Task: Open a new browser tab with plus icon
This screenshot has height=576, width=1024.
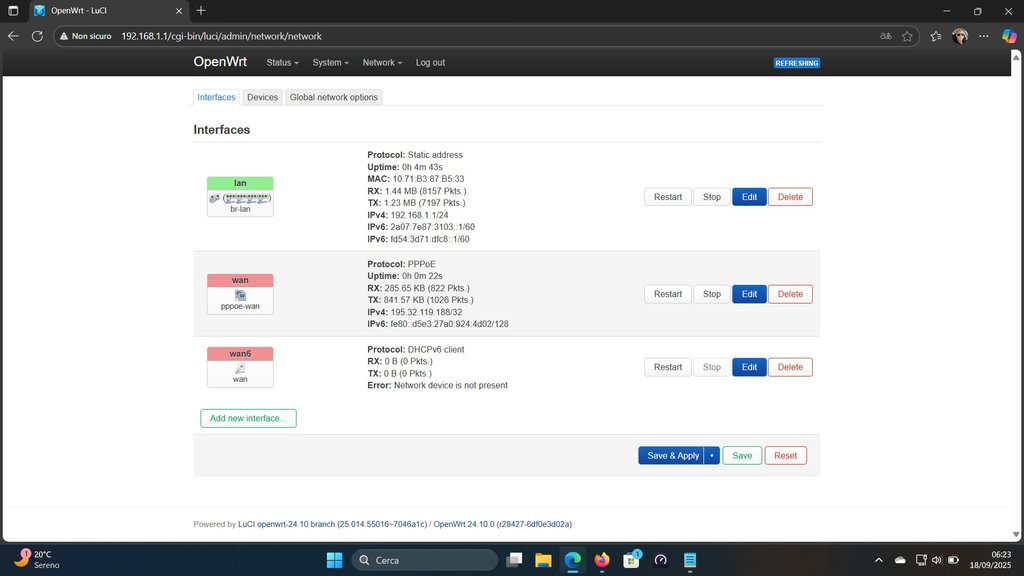Action: [x=201, y=10]
